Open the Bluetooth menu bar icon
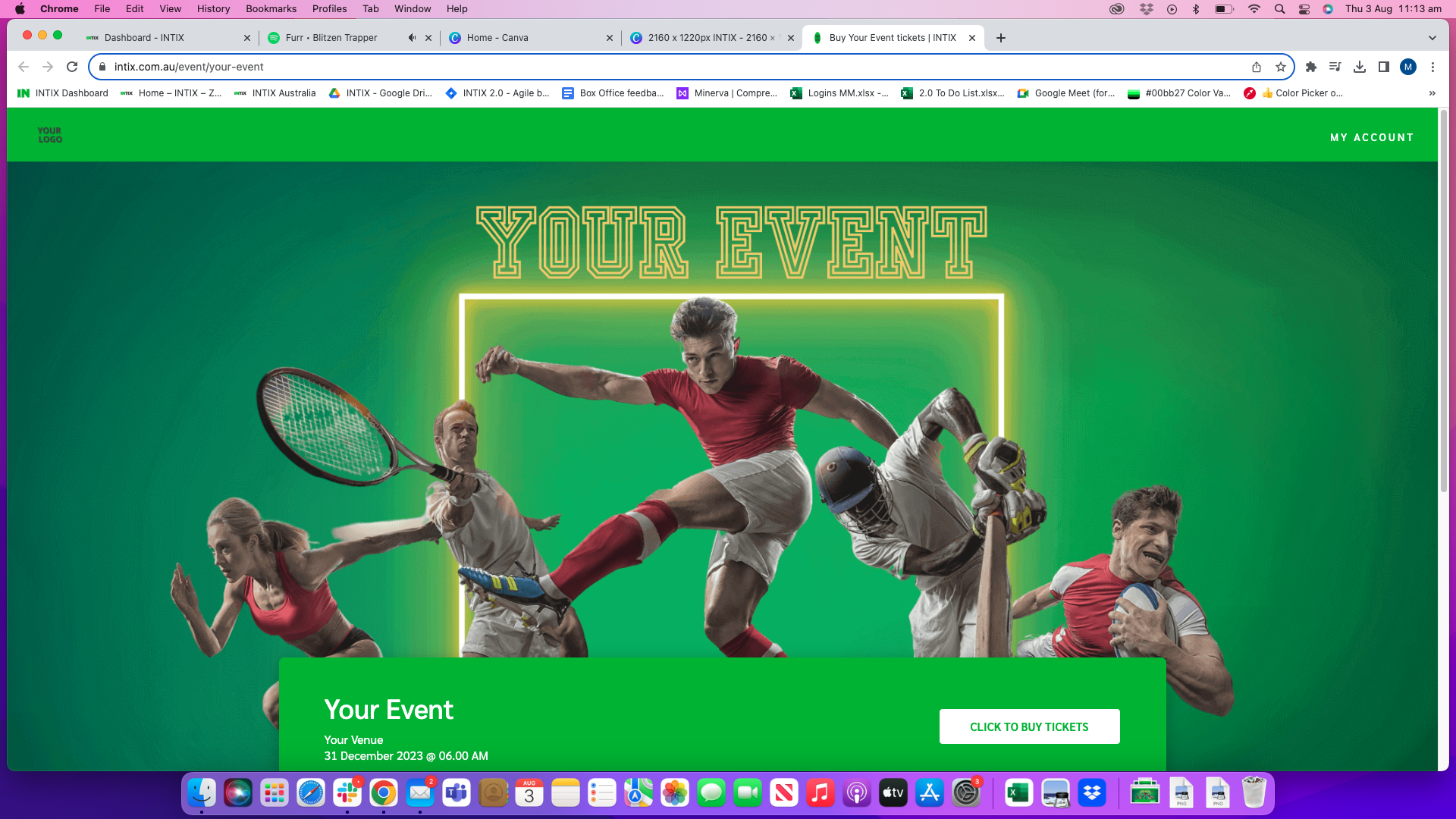The image size is (1456, 819). coord(1196,9)
